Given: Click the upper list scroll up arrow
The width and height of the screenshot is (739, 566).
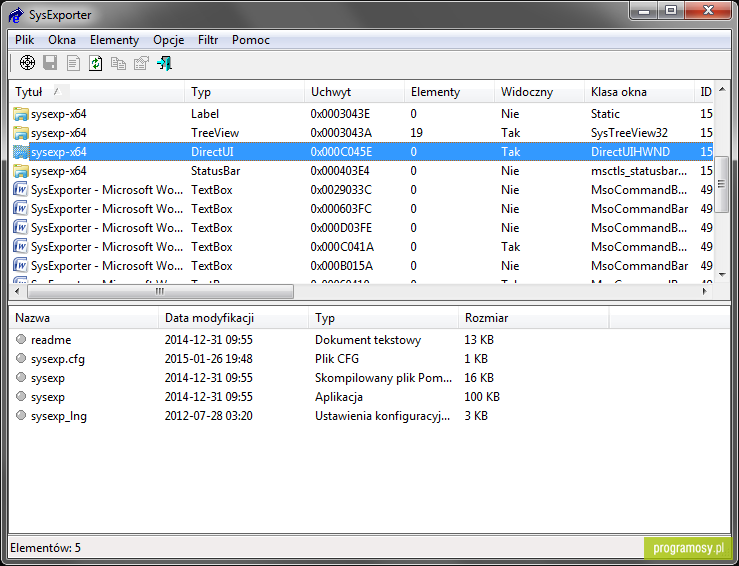Looking at the screenshot, I should click(x=722, y=90).
